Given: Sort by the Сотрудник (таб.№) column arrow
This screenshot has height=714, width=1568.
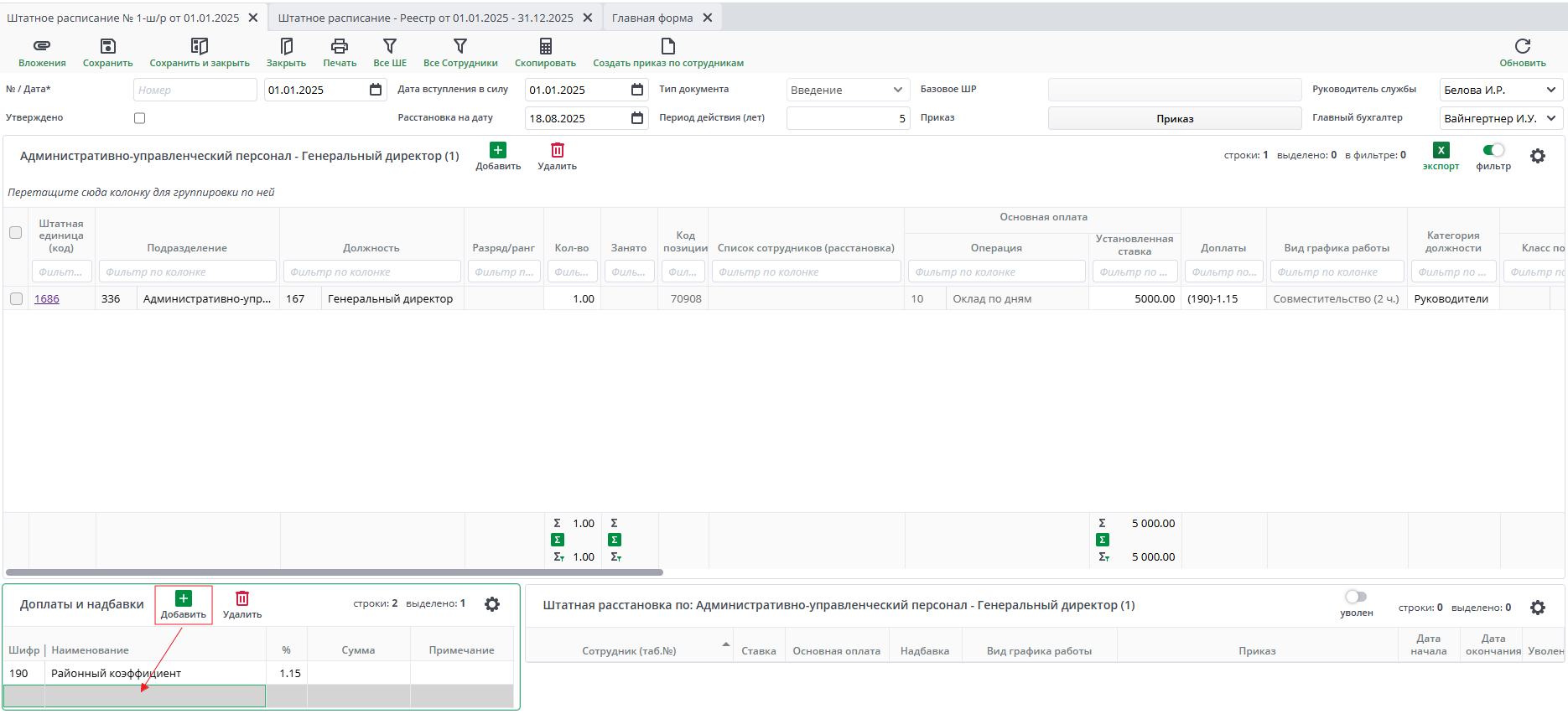Looking at the screenshot, I should coord(725,644).
